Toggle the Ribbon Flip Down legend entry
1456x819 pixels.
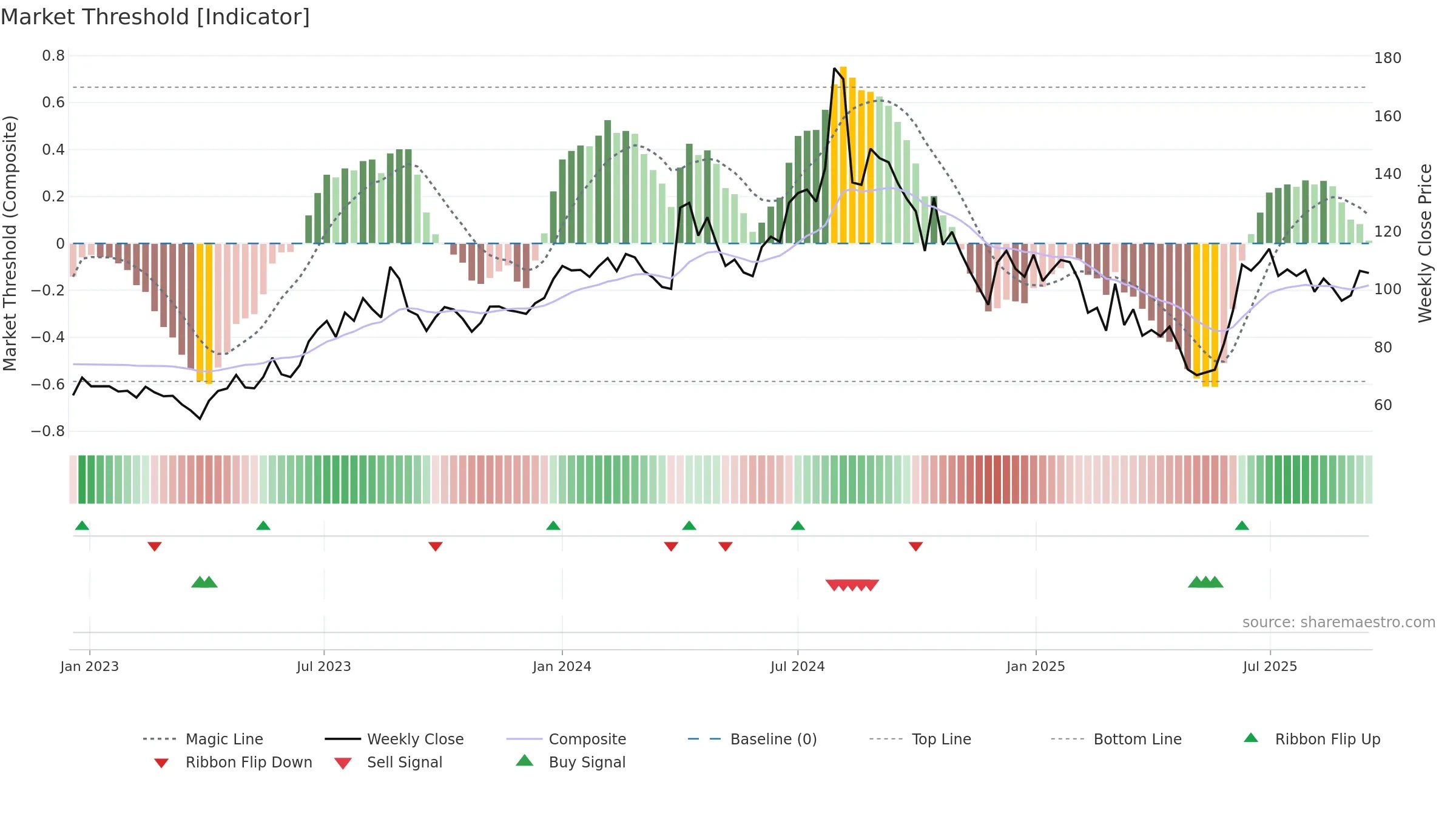pyautogui.click(x=232, y=762)
